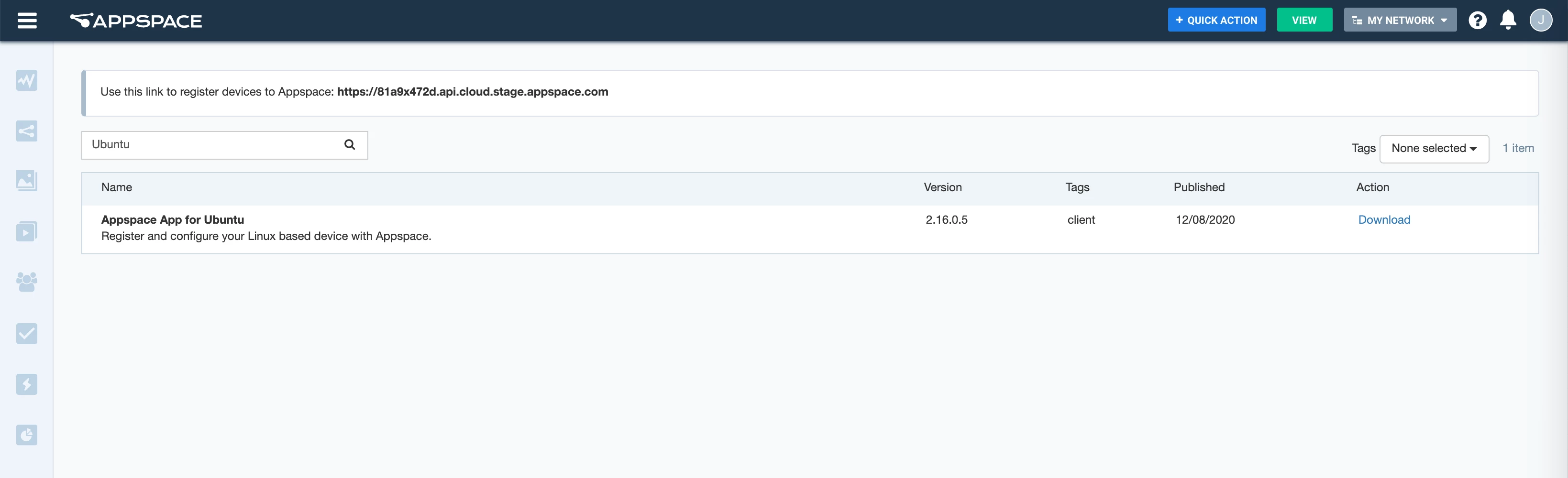Click the Linux device description text
This screenshot has width=1568, height=478.
tap(266, 236)
